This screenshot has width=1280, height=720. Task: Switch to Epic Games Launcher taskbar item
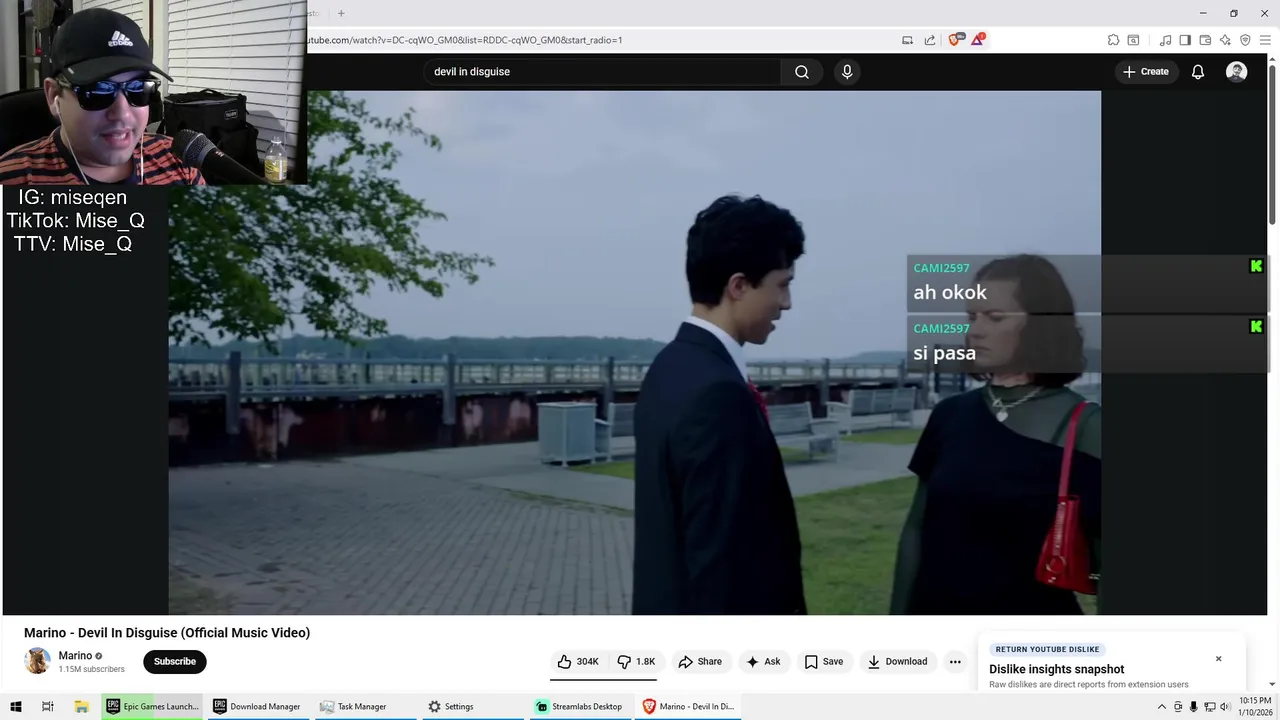click(152, 707)
